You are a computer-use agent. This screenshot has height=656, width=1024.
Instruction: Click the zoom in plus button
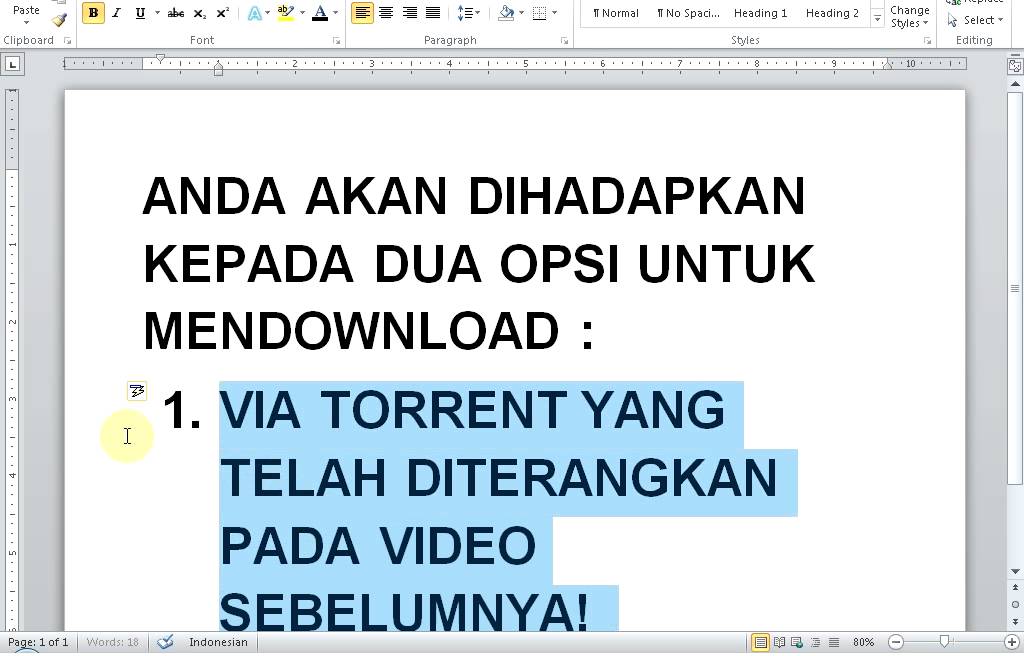[x=1013, y=643]
